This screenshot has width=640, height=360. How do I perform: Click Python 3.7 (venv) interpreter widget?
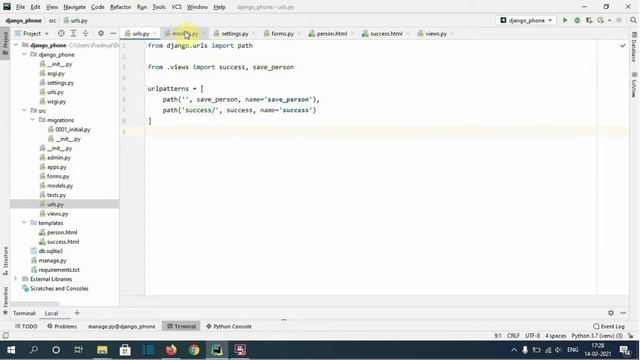pyautogui.click(x=597, y=336)
